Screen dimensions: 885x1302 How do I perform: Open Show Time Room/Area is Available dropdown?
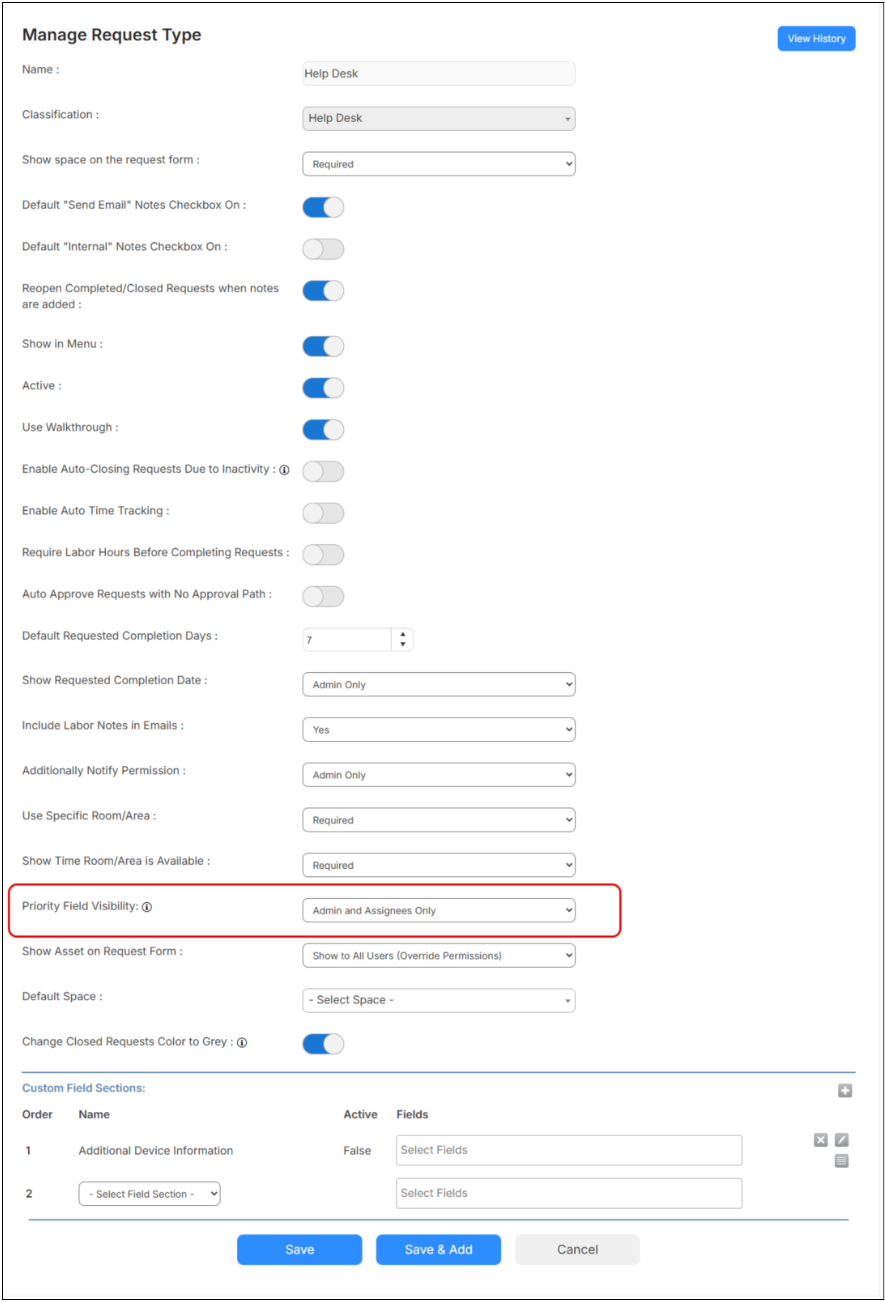coord(439,865)
